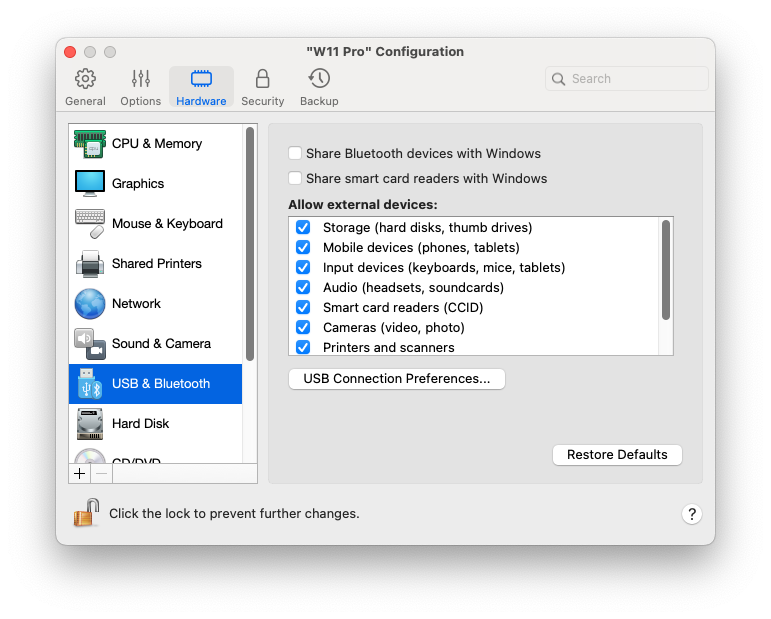This screenshot has width=771, height=619.
Task: Uncheck Storage (hard disks, thumb drives)
Action: pyautogui.click(x=303, y=228)
